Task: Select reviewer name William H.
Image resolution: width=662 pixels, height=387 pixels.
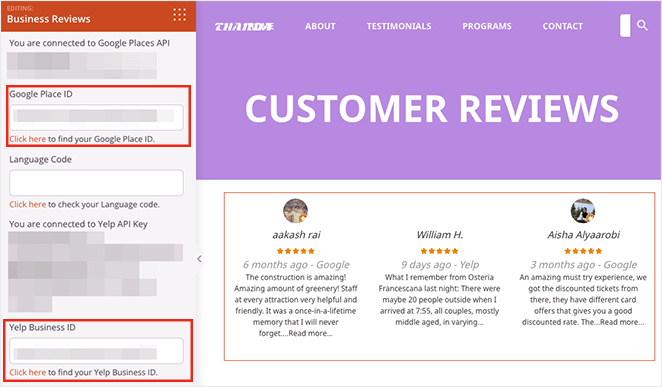Action: click(440, 235)
